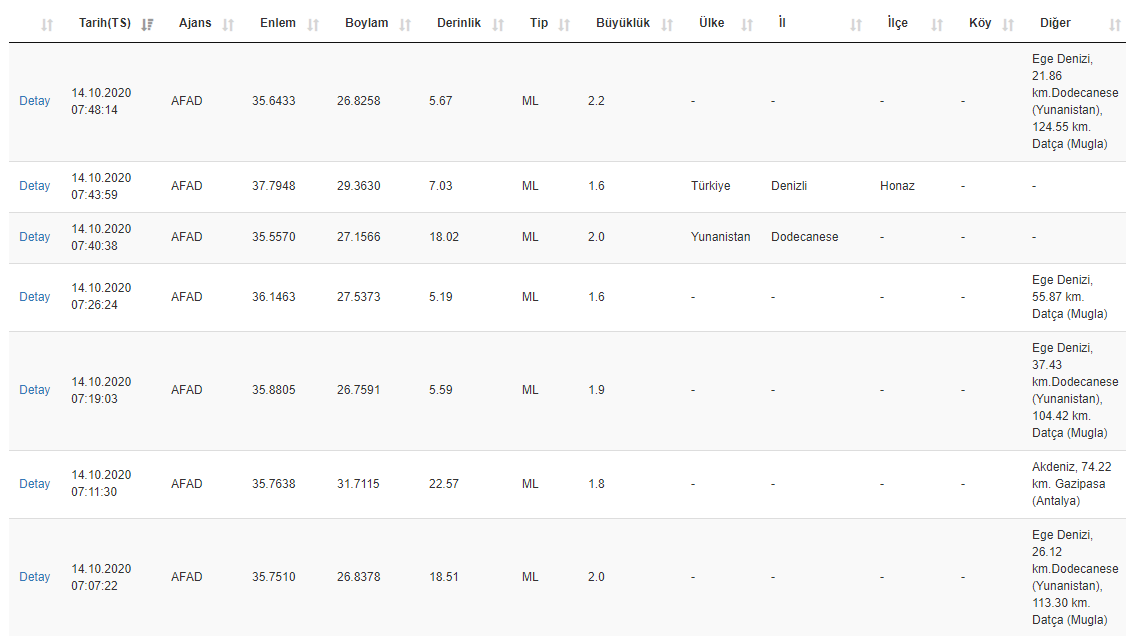Click sort arrows beside Ülke header
This screenshot has width=1126, height=636.
coord(744,24)
